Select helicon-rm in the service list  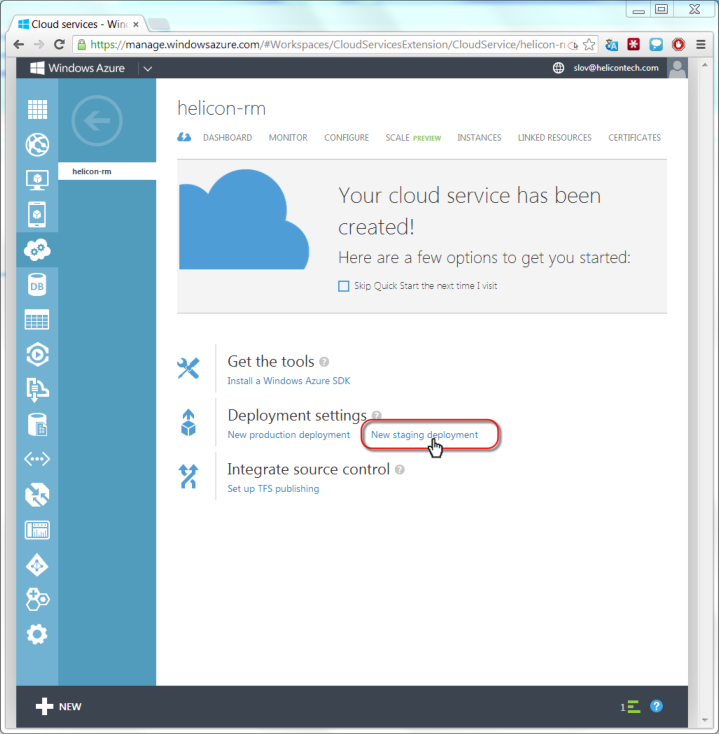pyautogui.click(x=107, y=171)
